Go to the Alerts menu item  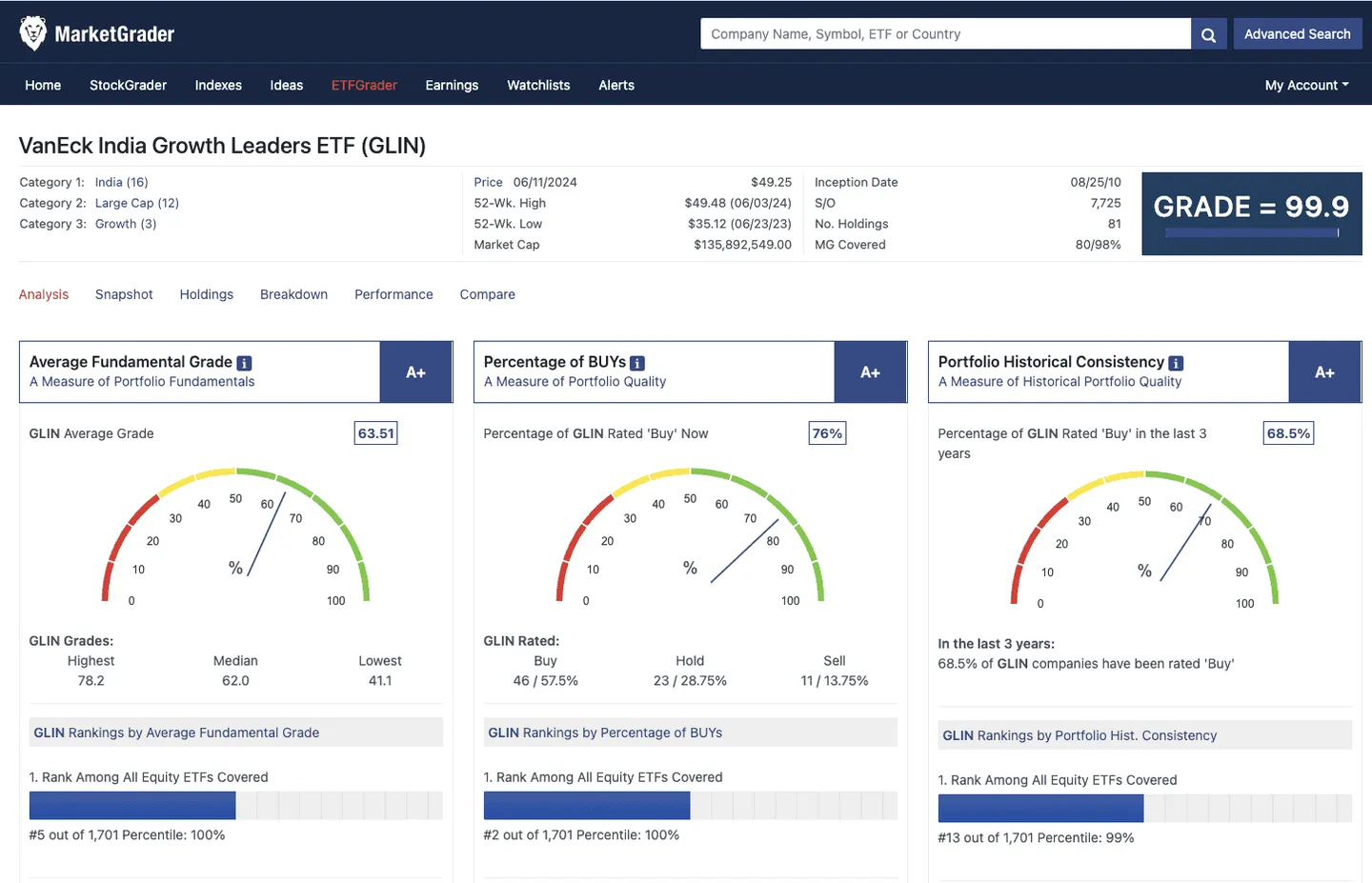(616, 85)
